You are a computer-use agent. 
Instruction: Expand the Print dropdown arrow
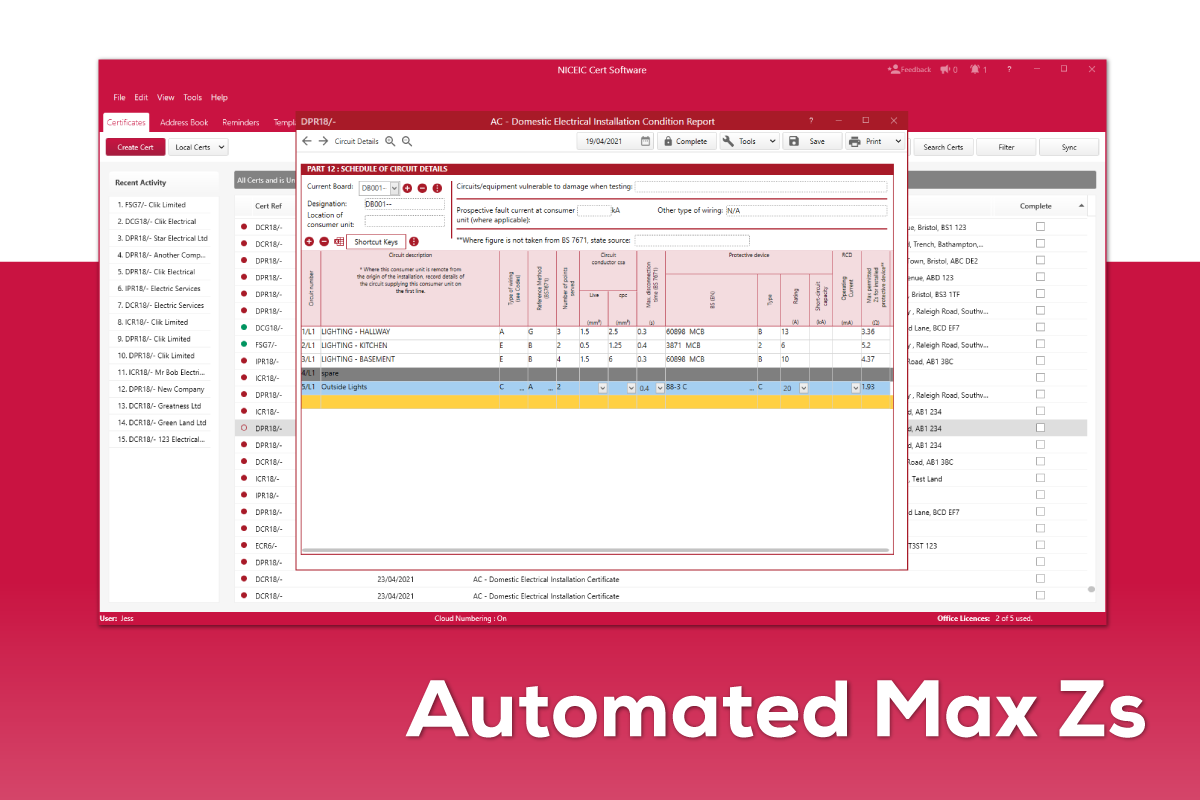896,141
